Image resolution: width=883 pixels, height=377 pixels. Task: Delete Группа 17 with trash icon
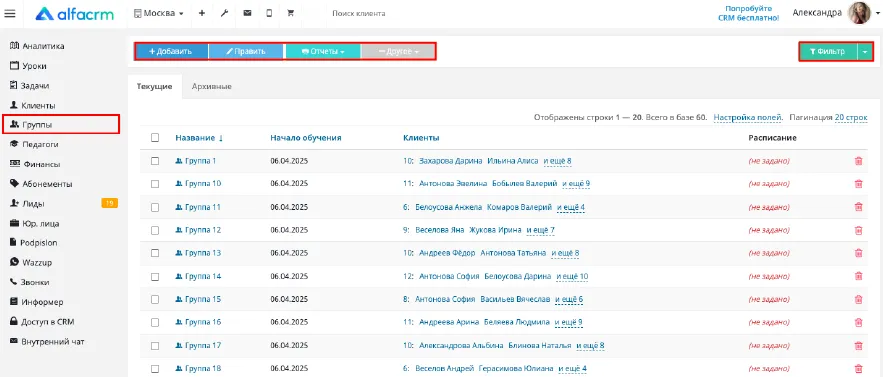coord(858,345)
